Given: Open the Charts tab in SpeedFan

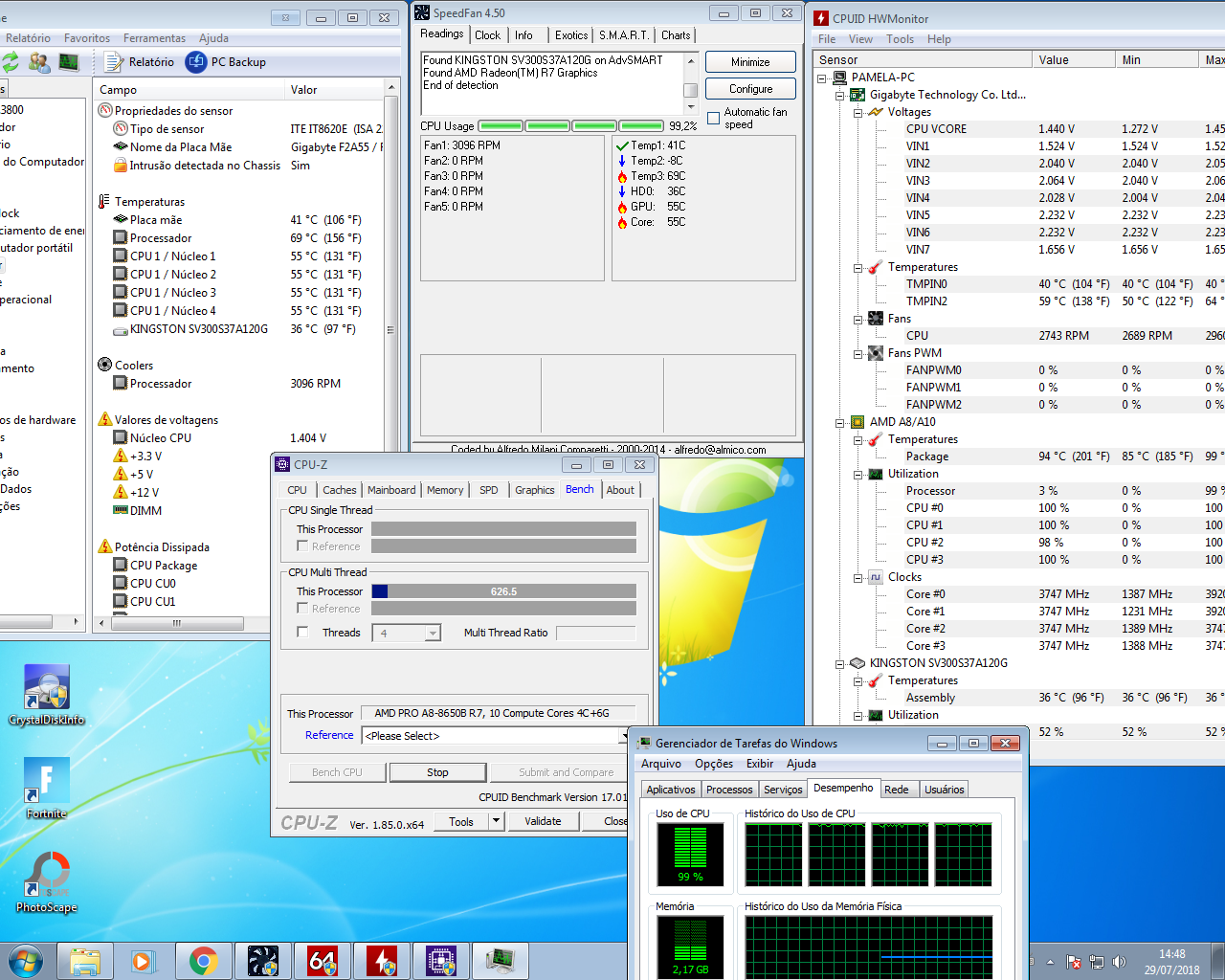Looking at the screenshot, I should (676, 35).
